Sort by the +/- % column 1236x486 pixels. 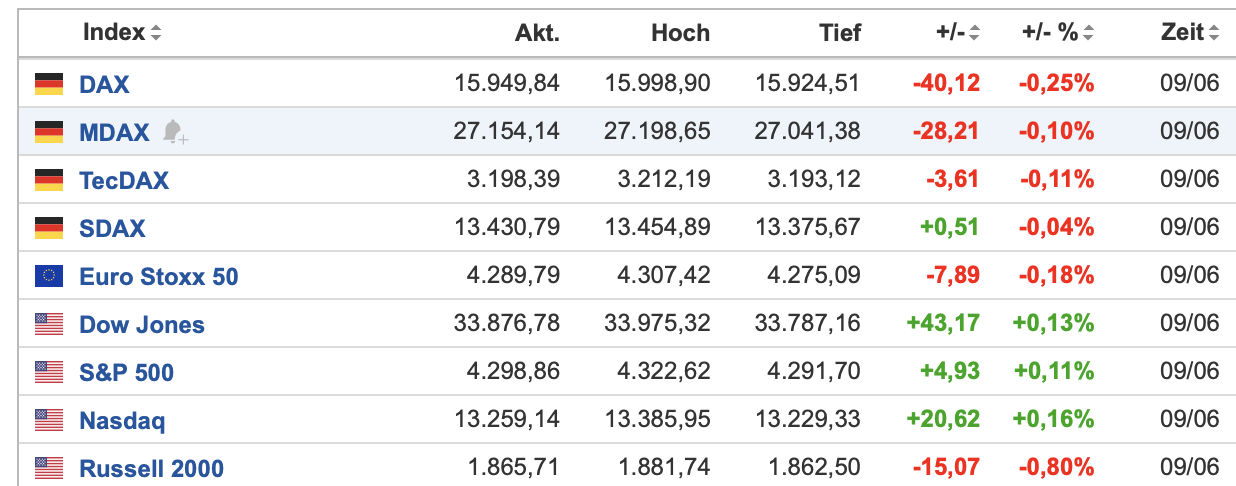tap(1057, 33)
